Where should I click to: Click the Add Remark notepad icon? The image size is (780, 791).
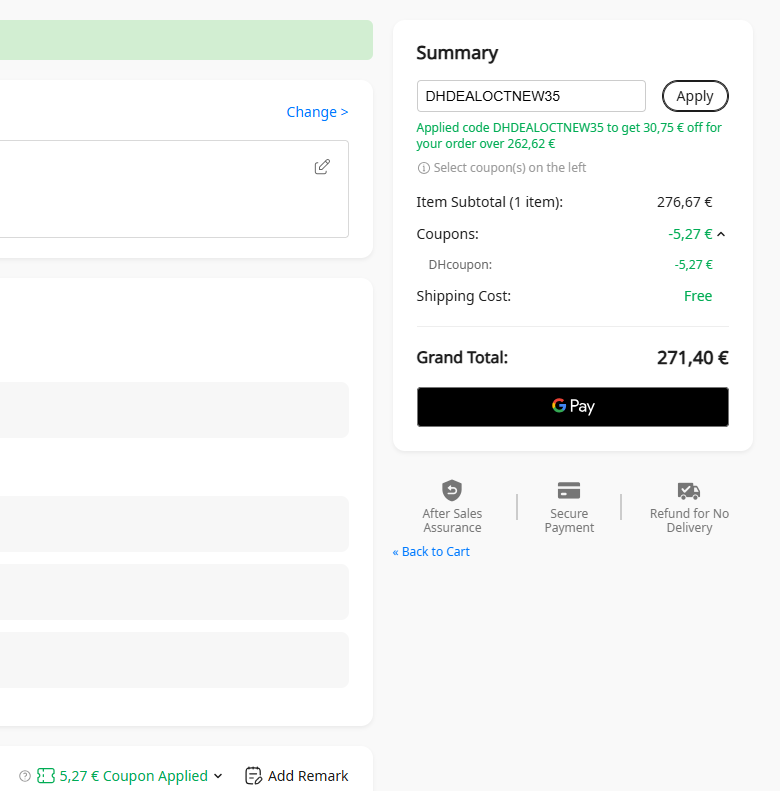coord(254,776)
